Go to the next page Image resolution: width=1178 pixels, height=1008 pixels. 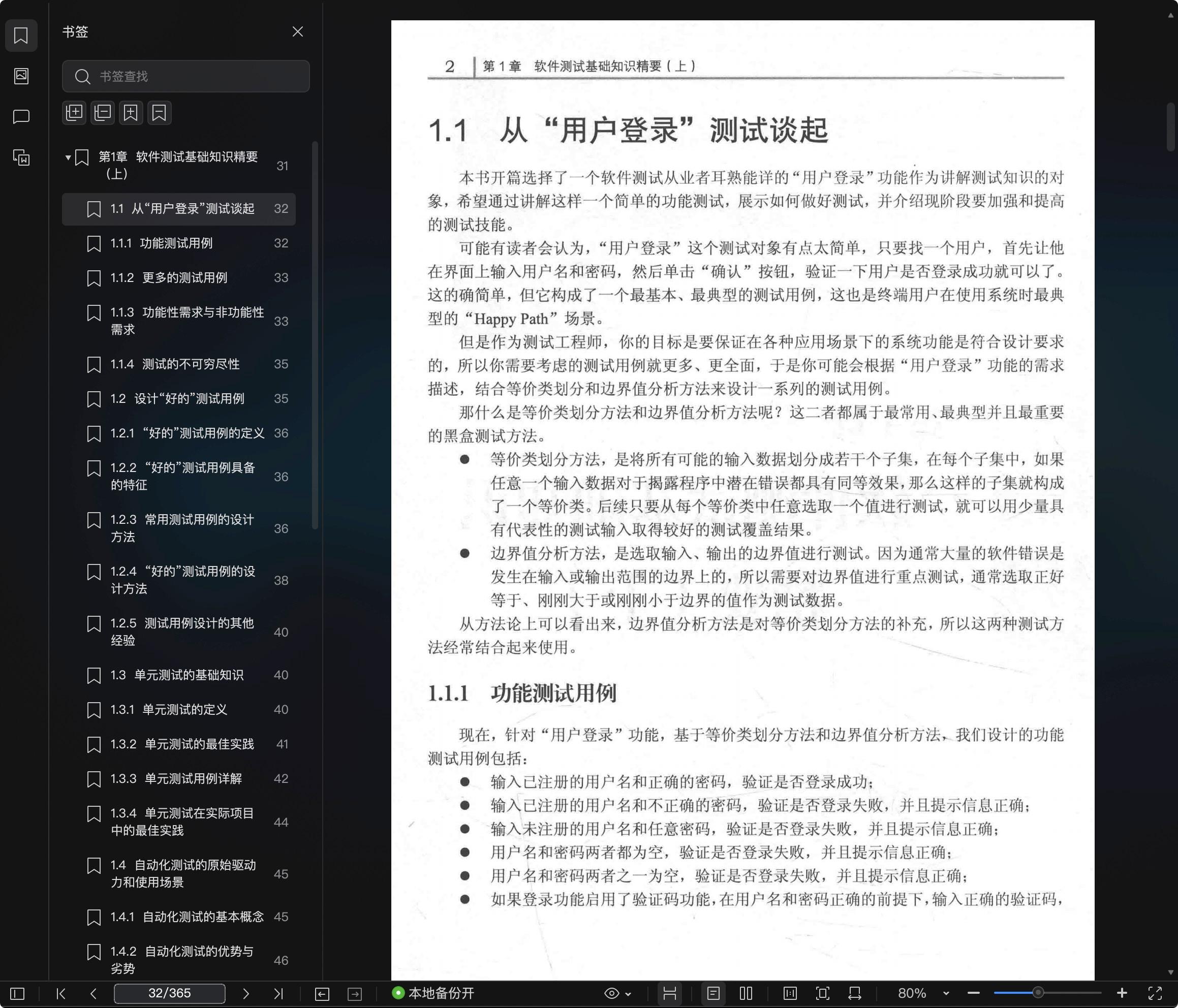point(245,993)
